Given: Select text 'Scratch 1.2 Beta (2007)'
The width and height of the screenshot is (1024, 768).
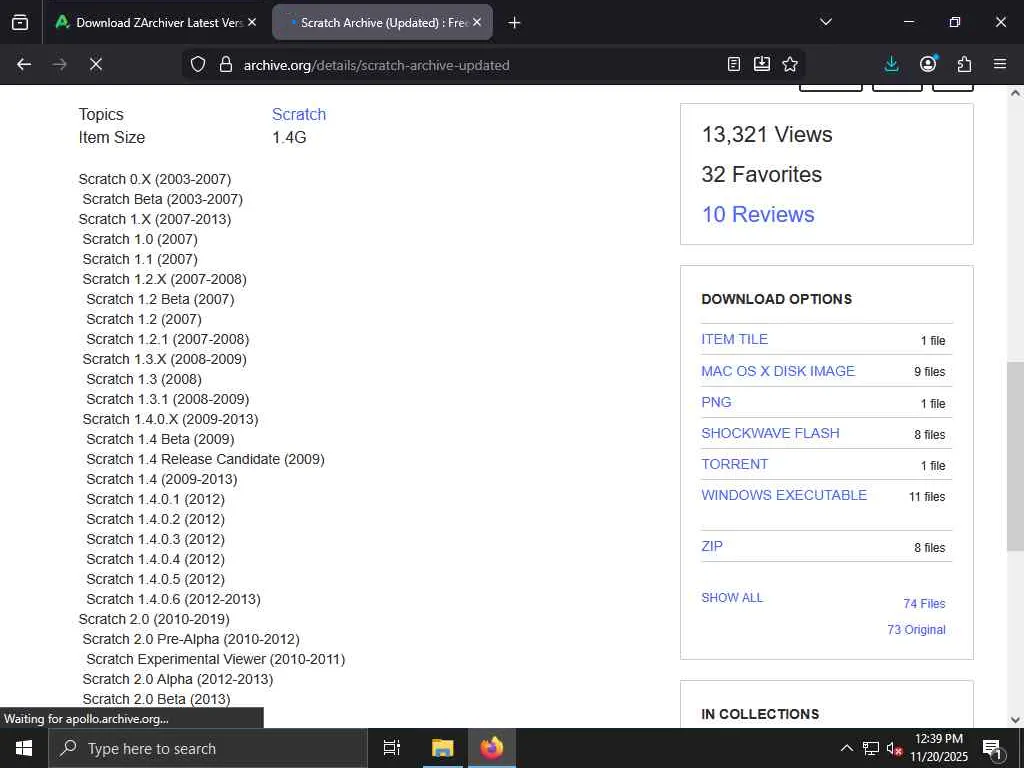Looking at the screenshot, I should pyautogui.click(x=160, y=299).
